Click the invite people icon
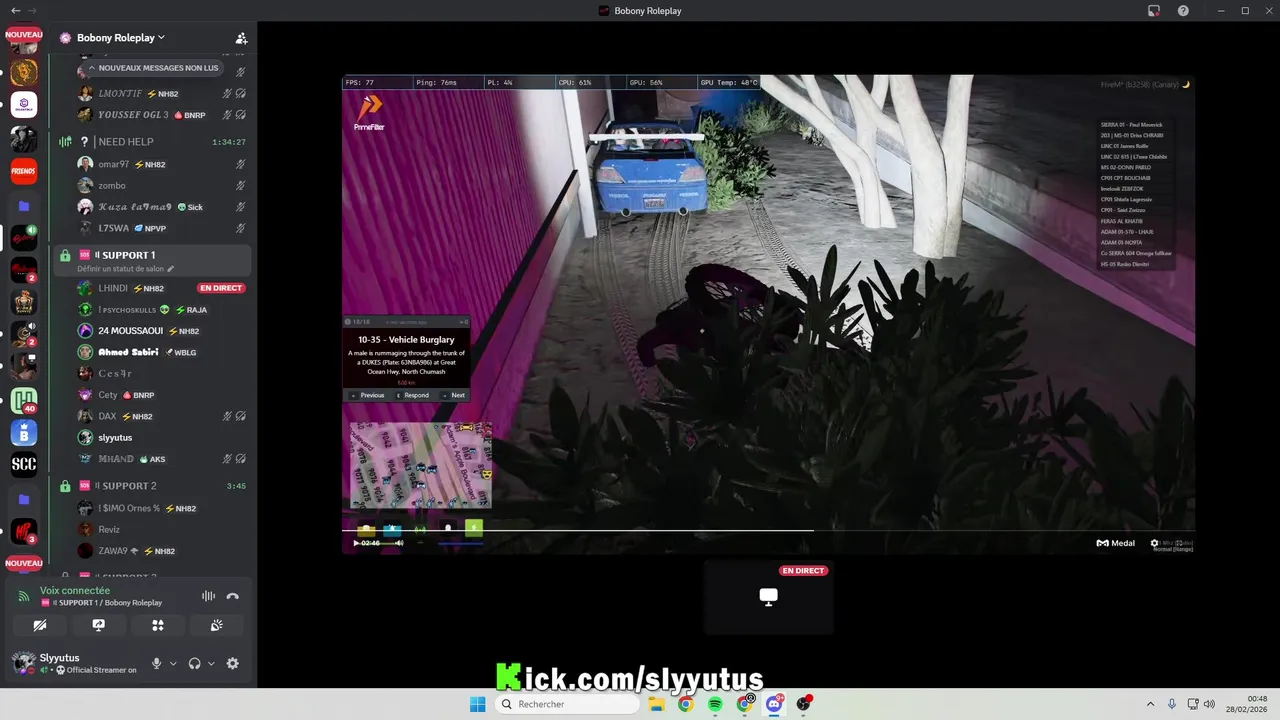The height and width of the screenshot is (720, 1280). coord(241,38)
